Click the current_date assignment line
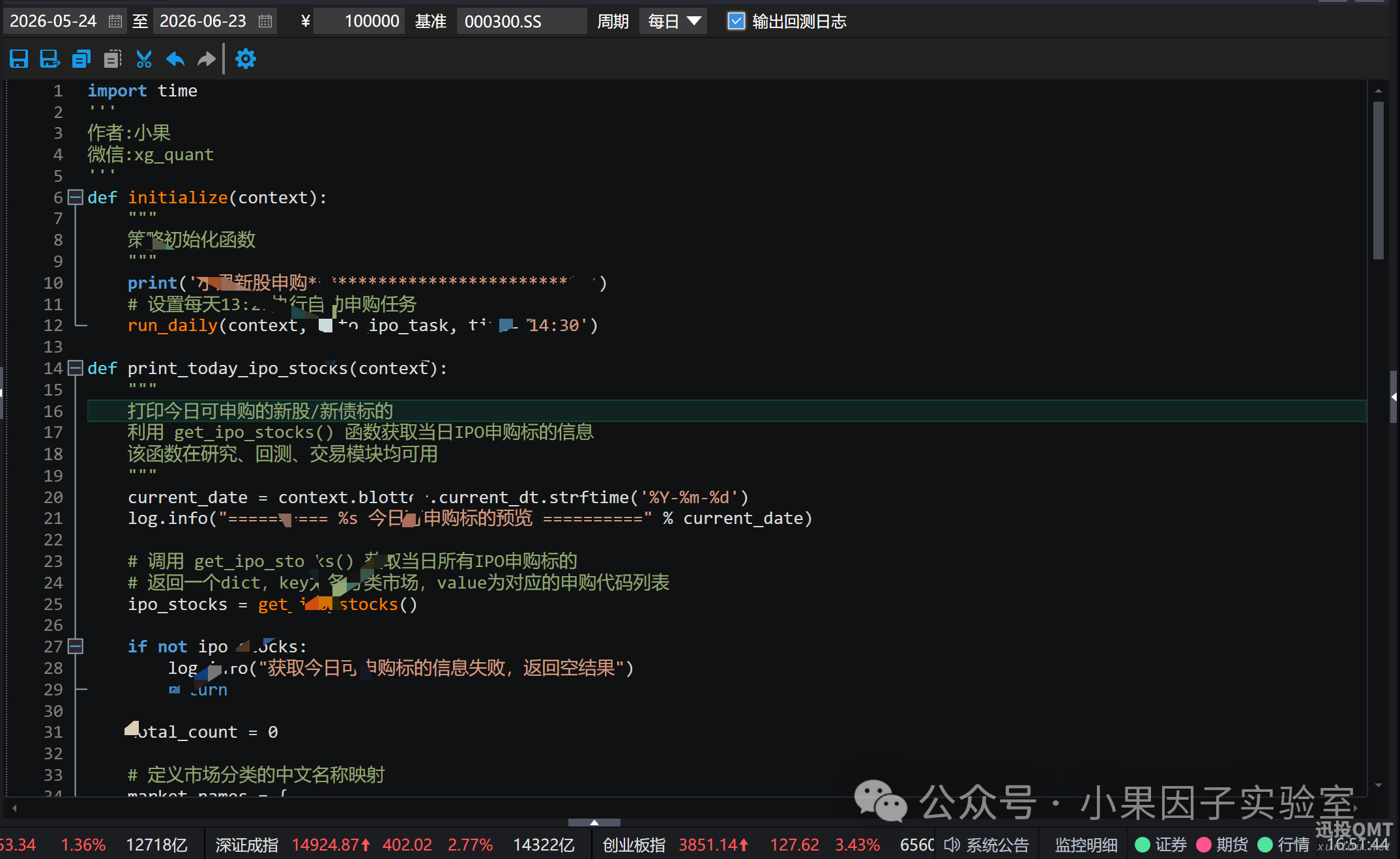 (438, 497)
